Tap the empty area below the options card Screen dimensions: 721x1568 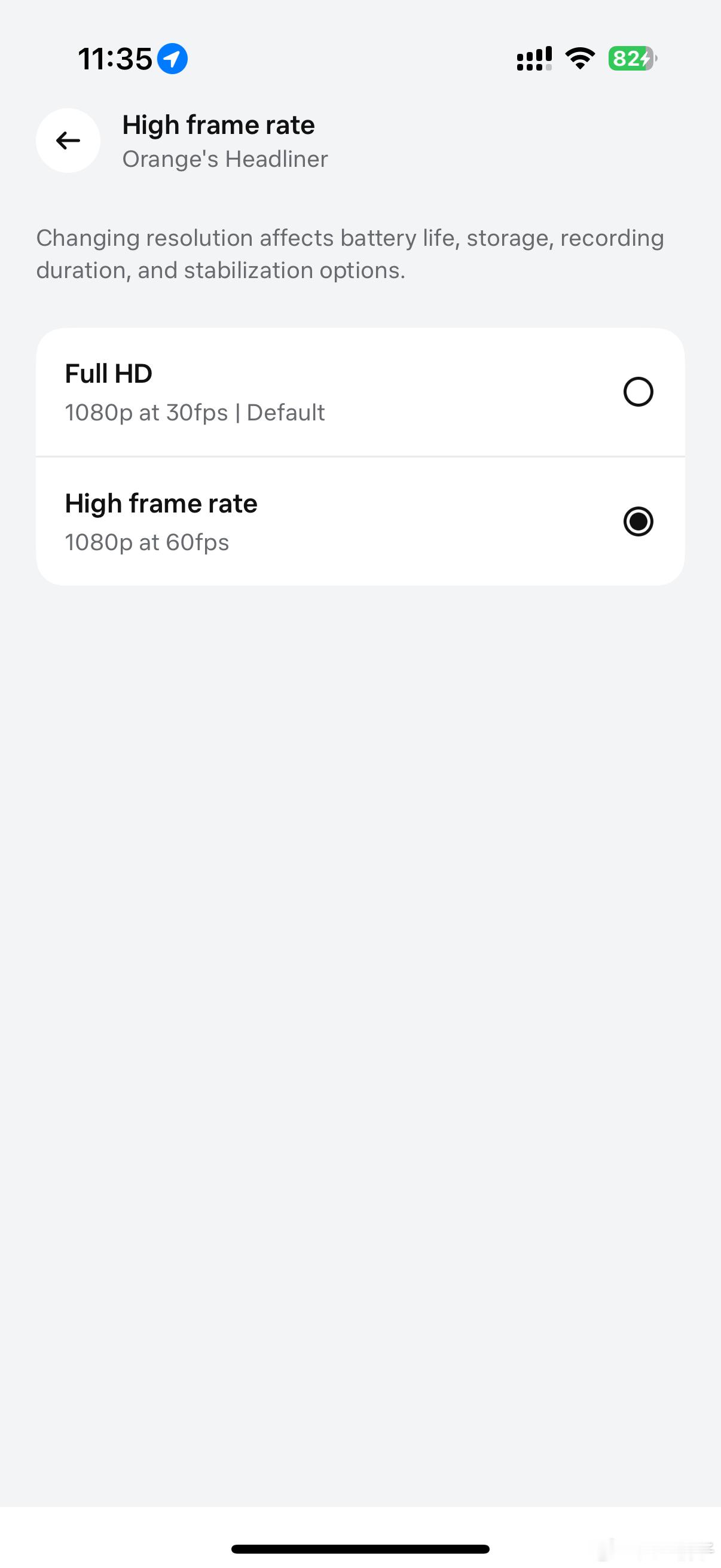tap(360, 974)
